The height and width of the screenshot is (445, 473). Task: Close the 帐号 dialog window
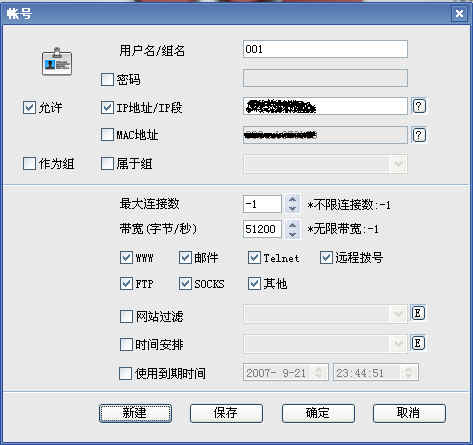(x=459, y=14)
